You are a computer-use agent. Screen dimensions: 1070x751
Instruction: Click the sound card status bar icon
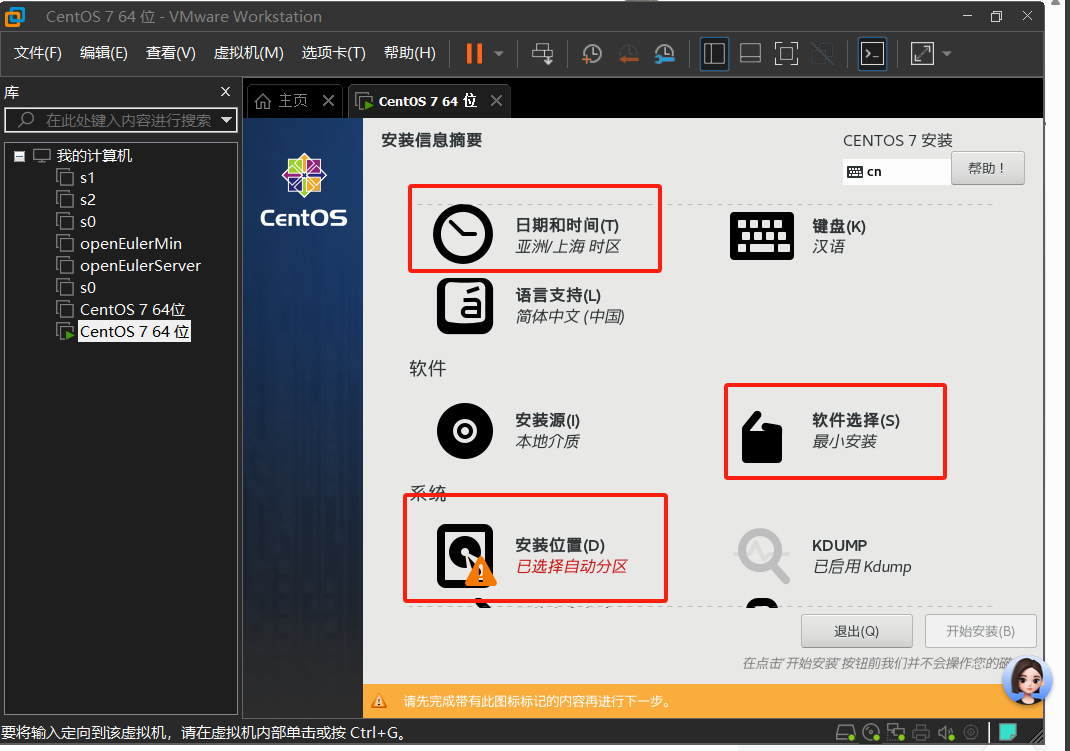946,733
